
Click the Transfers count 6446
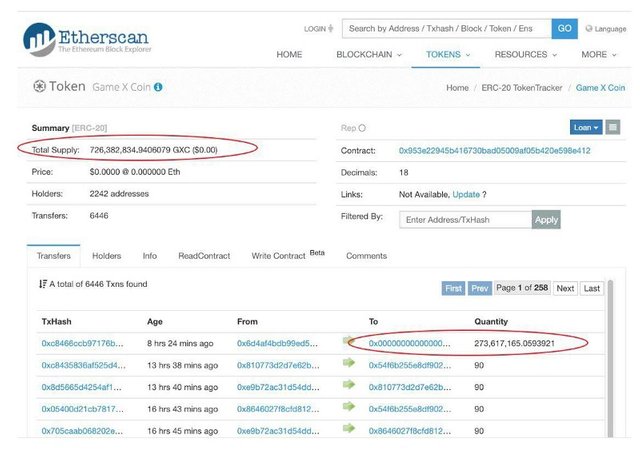[99, 216]
